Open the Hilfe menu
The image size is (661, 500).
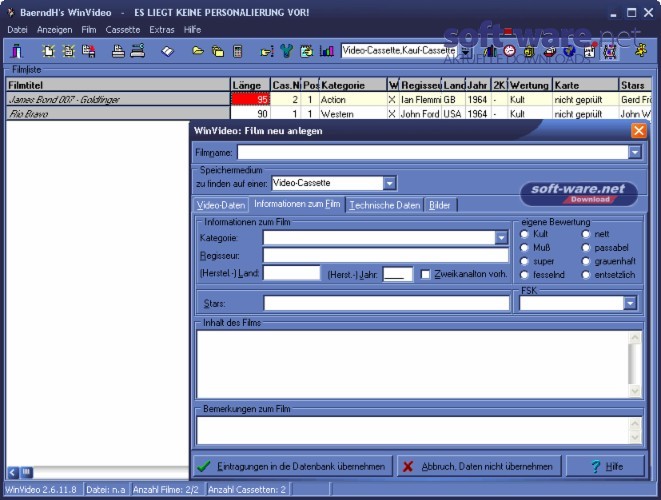coord(192,30)
